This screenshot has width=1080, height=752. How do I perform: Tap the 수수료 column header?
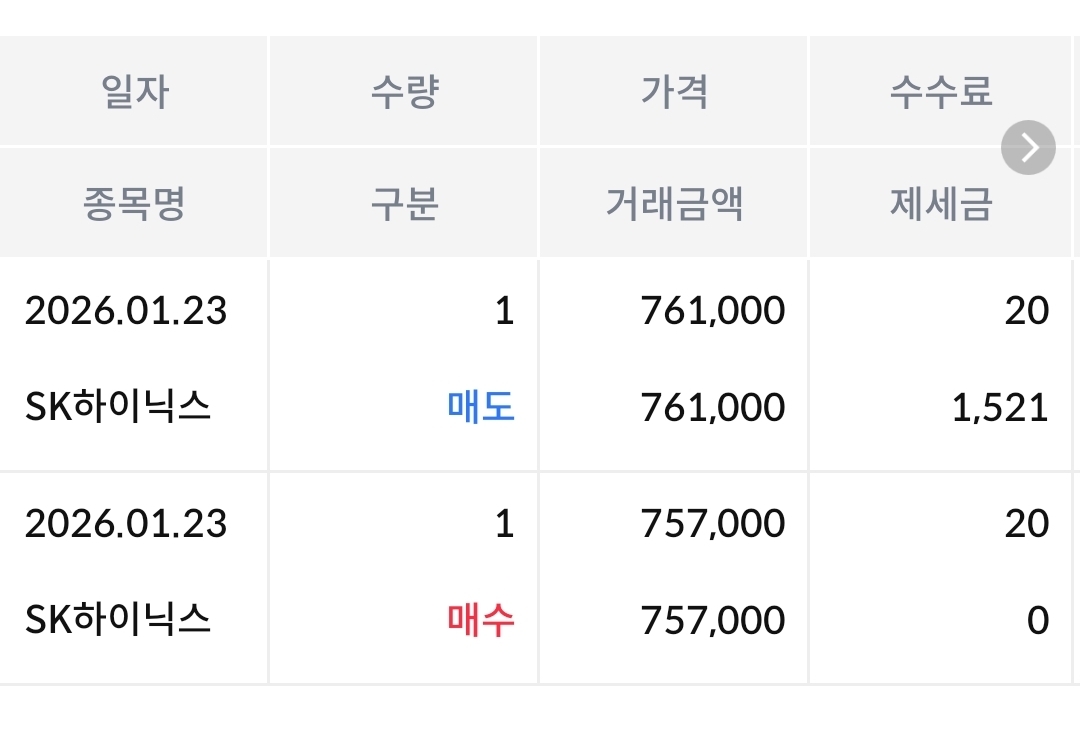point(940,92)
